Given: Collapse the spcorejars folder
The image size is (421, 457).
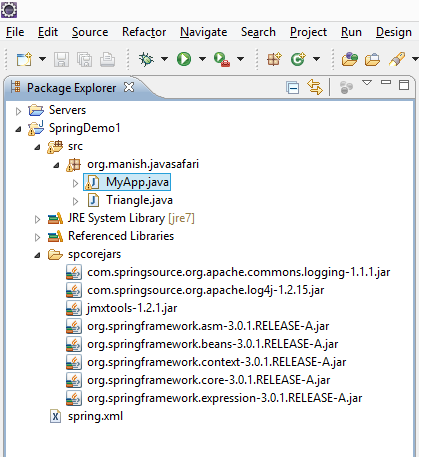Looking at the screenshot, I should 37,255.
